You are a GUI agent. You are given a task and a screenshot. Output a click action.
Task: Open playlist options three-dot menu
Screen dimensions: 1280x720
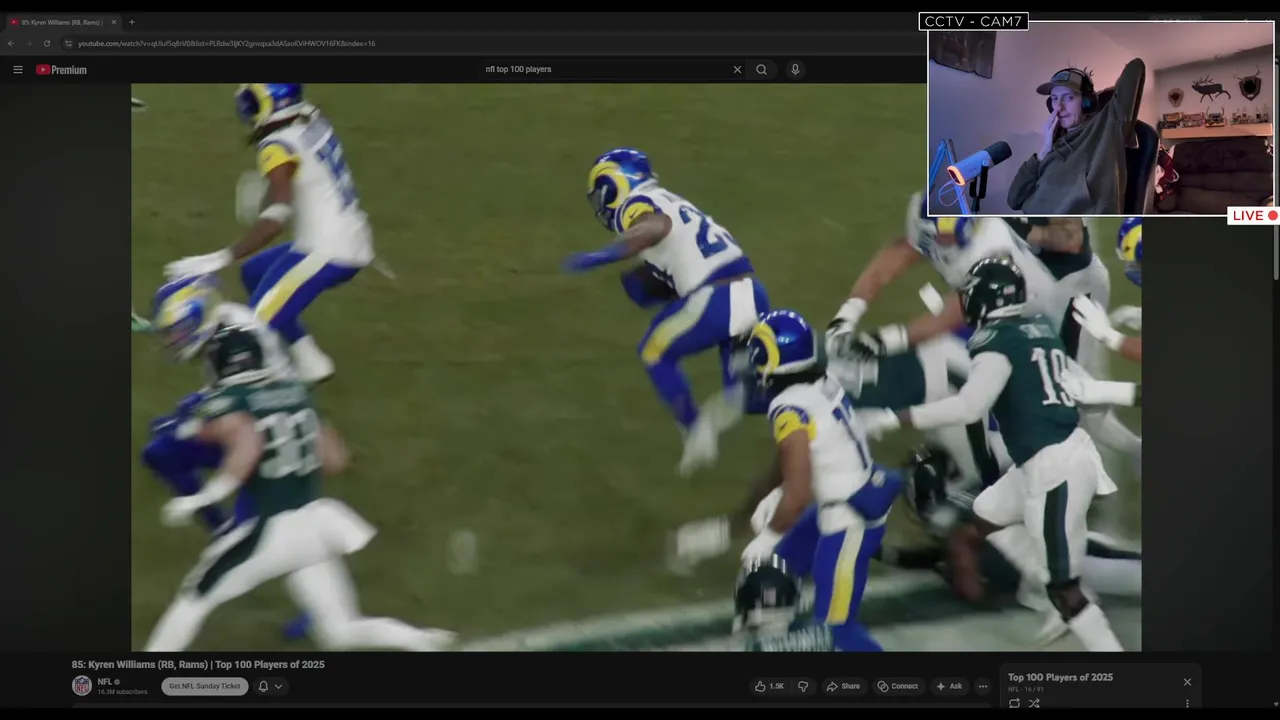click(1187, 704)
